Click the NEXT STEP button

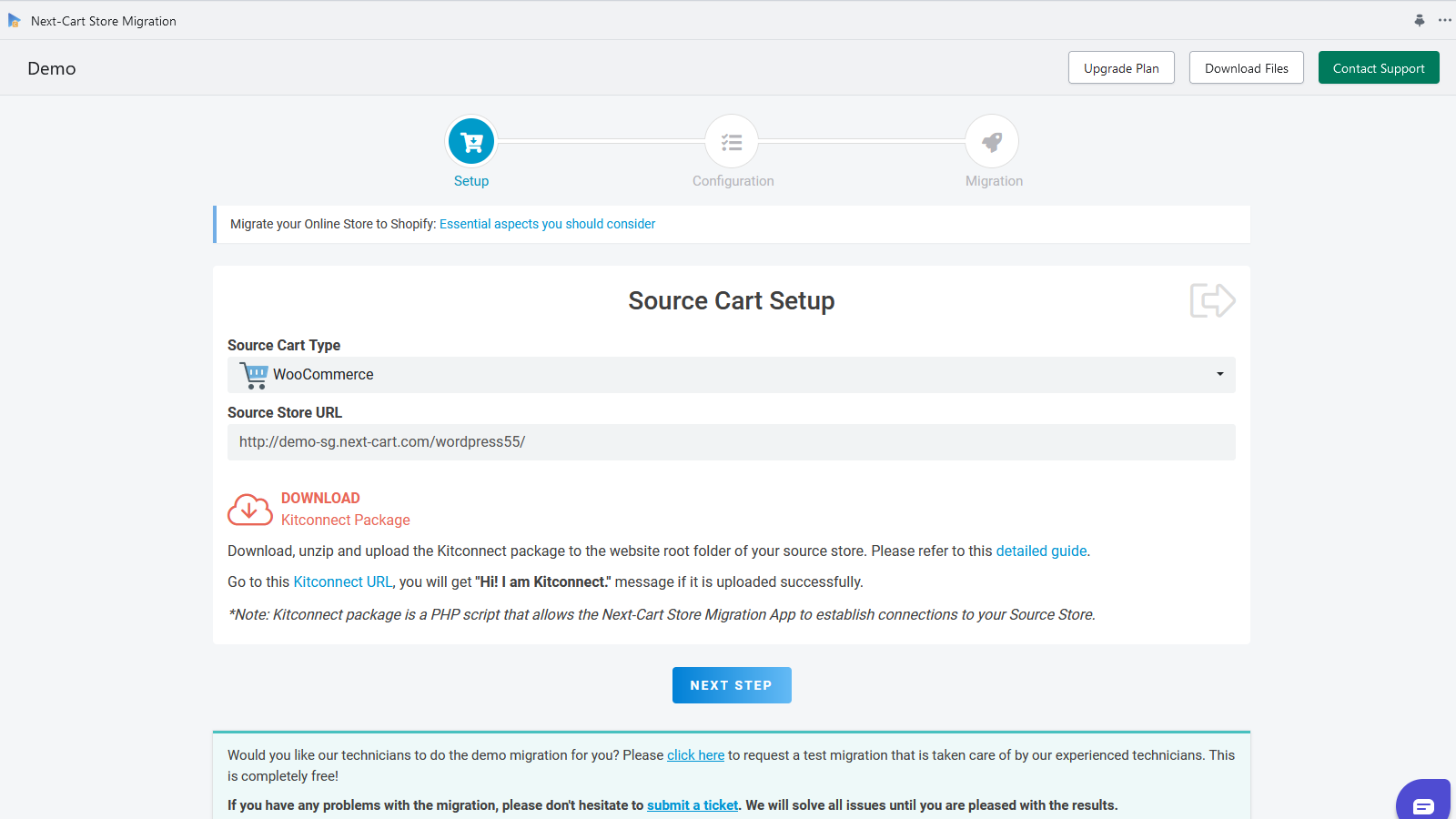732,684
